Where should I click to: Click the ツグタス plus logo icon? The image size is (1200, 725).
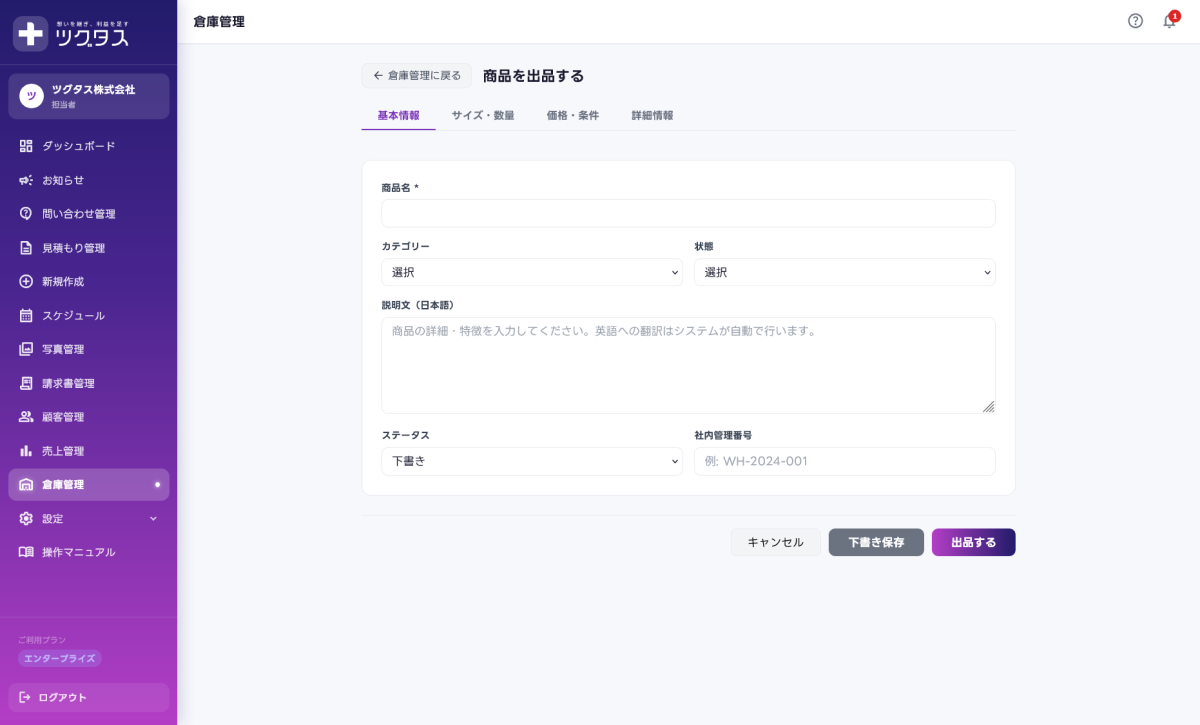click(x=31, y=33)
